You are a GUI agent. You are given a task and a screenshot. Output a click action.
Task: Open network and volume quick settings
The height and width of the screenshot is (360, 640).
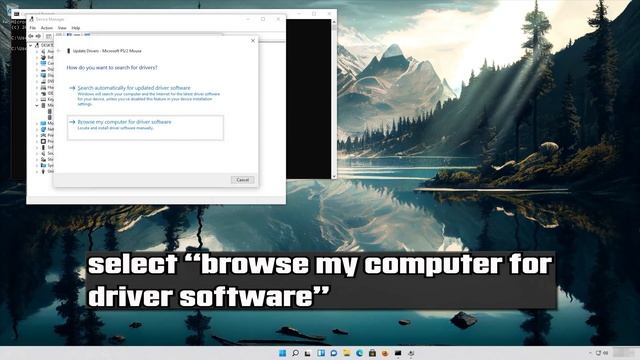[602, 353]
